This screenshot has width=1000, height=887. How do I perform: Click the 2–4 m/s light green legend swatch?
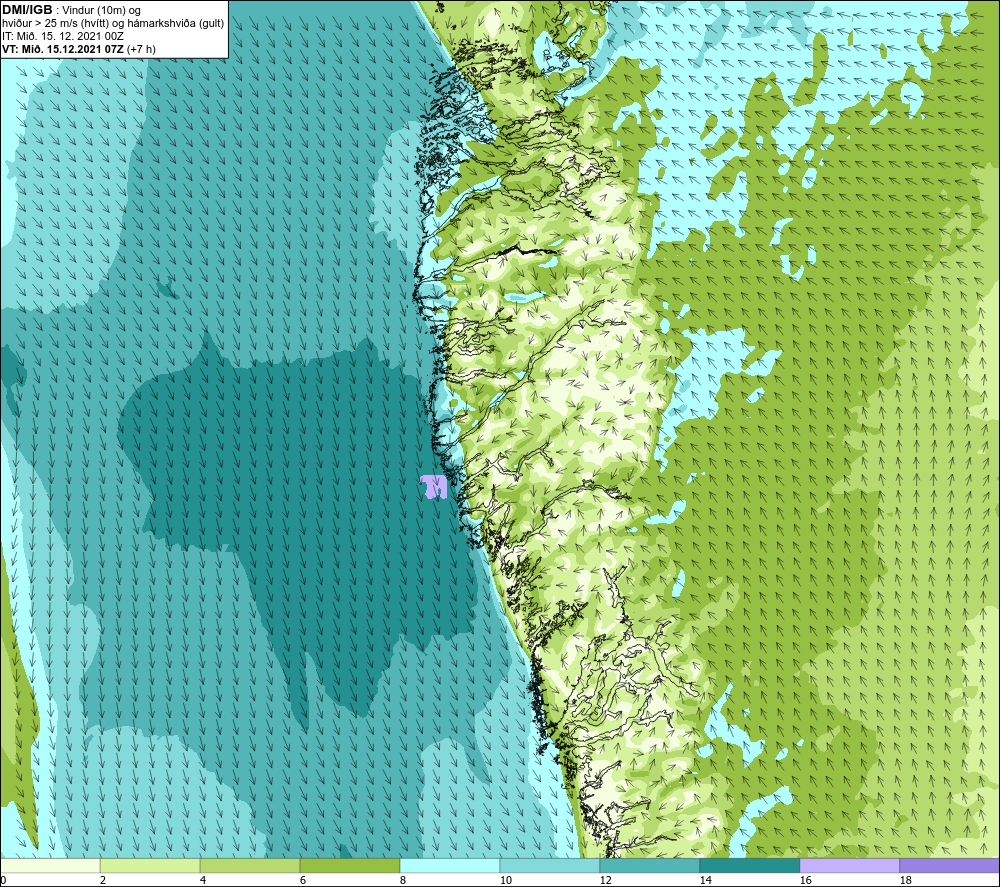pos(150,866)
